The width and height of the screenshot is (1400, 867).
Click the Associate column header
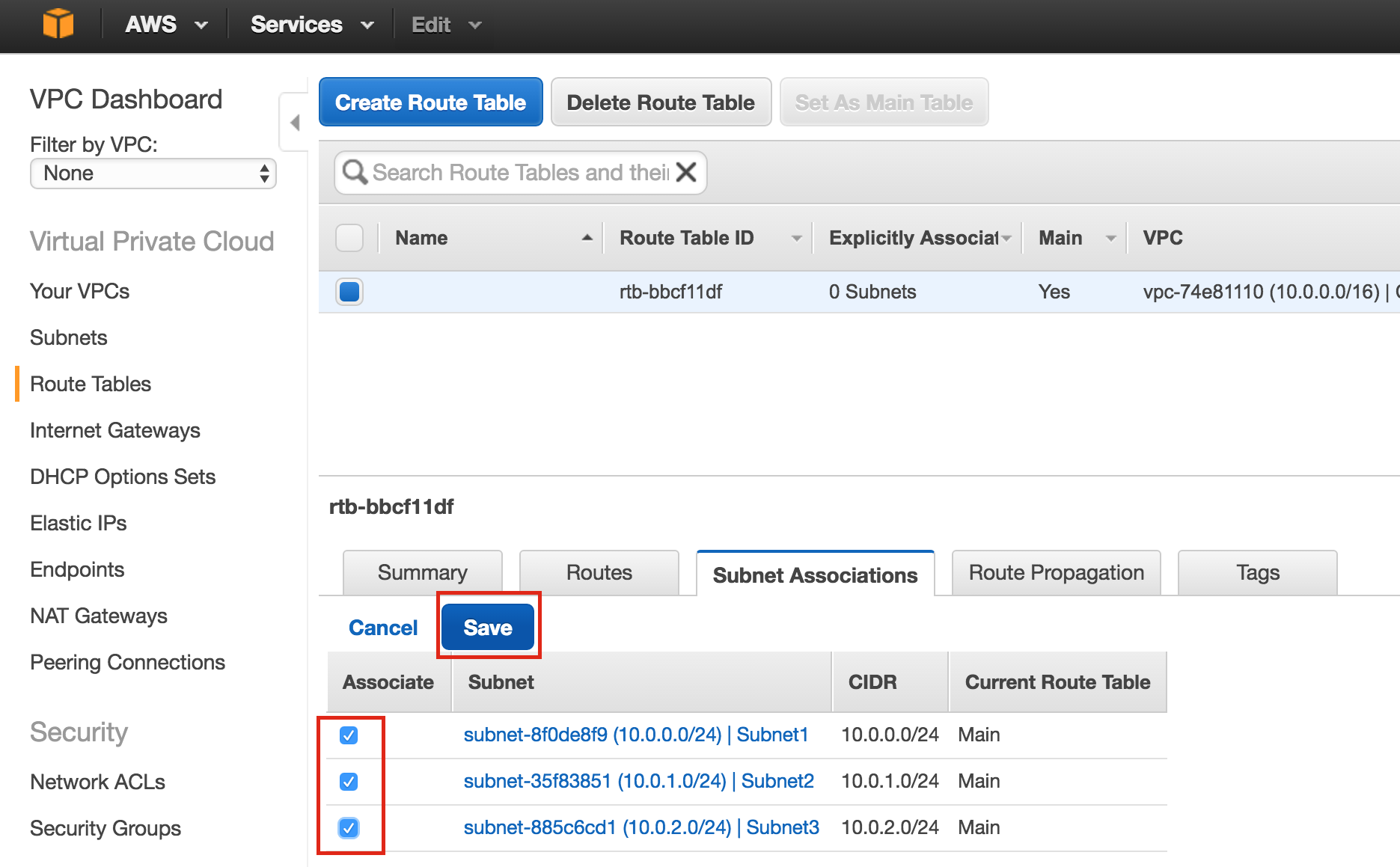coord(388,682)
